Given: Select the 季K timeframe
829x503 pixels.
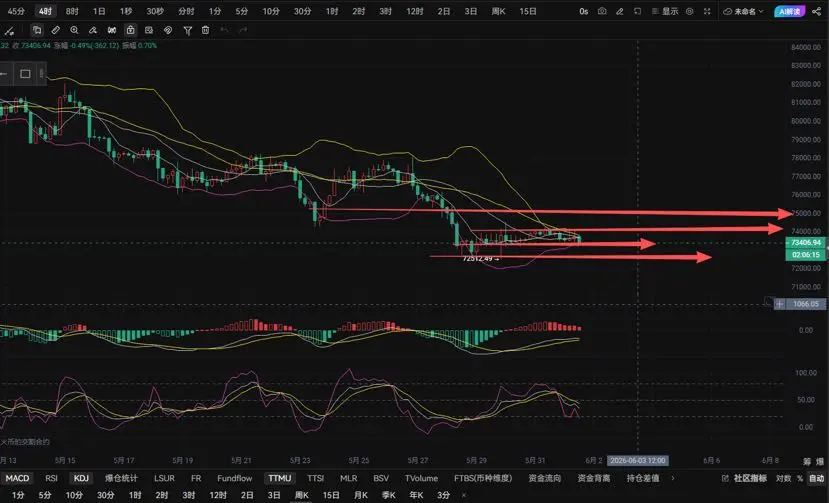Looking at the screenshot, I should (389, 495).
